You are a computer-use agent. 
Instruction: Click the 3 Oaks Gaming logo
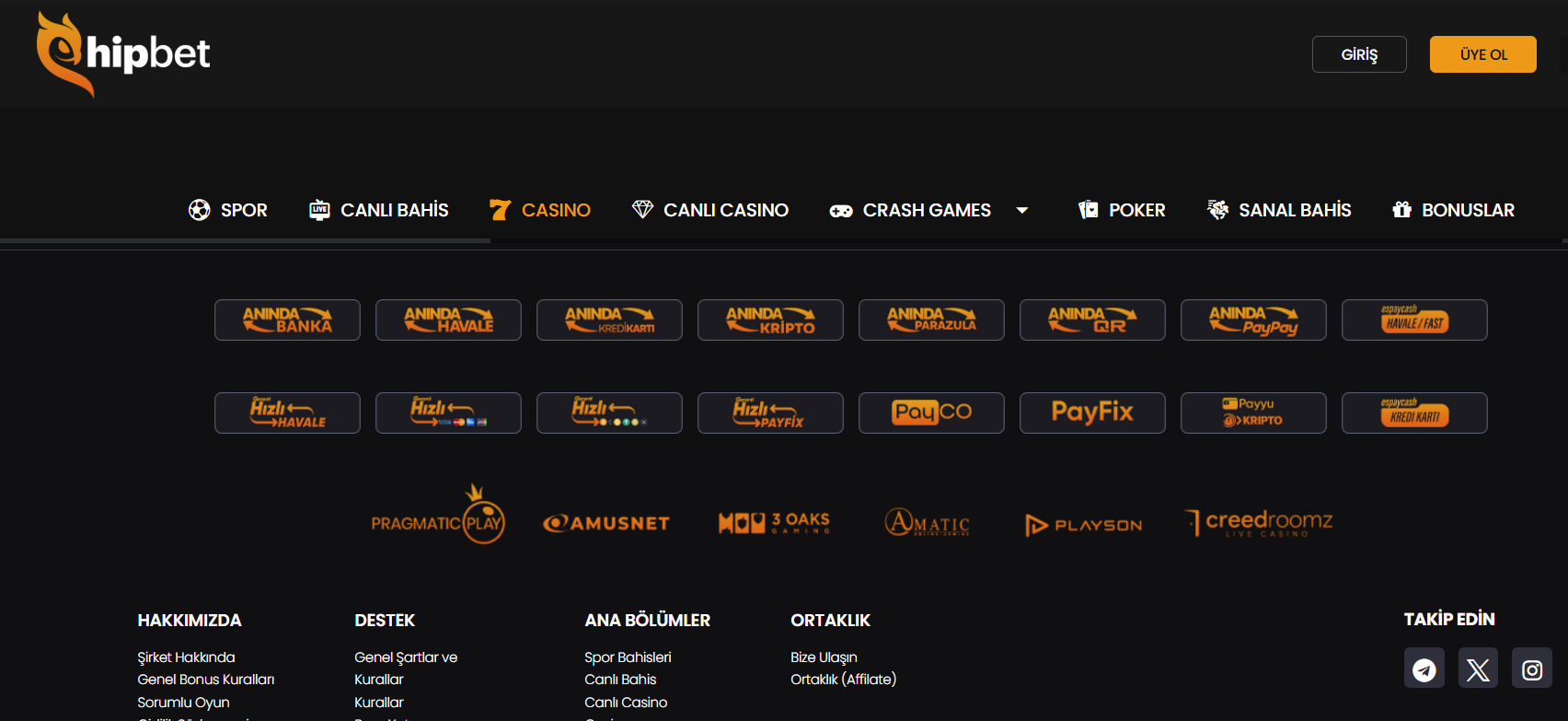774,523
